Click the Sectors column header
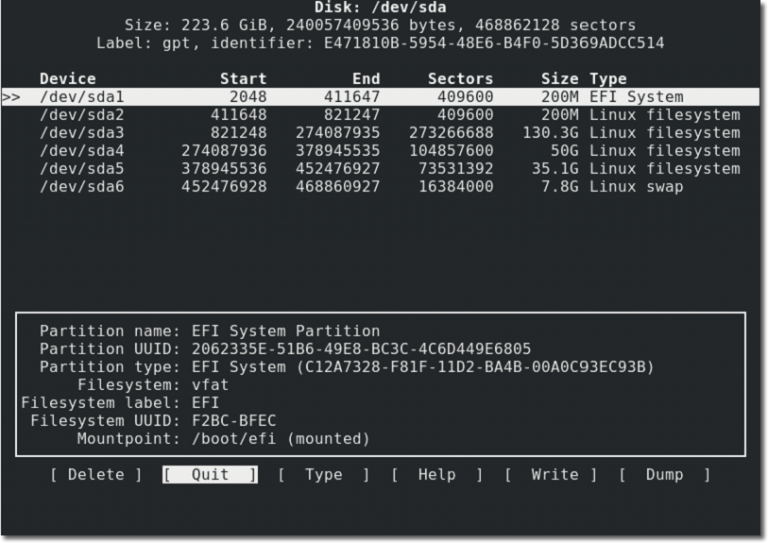 (x=460, y=79)
